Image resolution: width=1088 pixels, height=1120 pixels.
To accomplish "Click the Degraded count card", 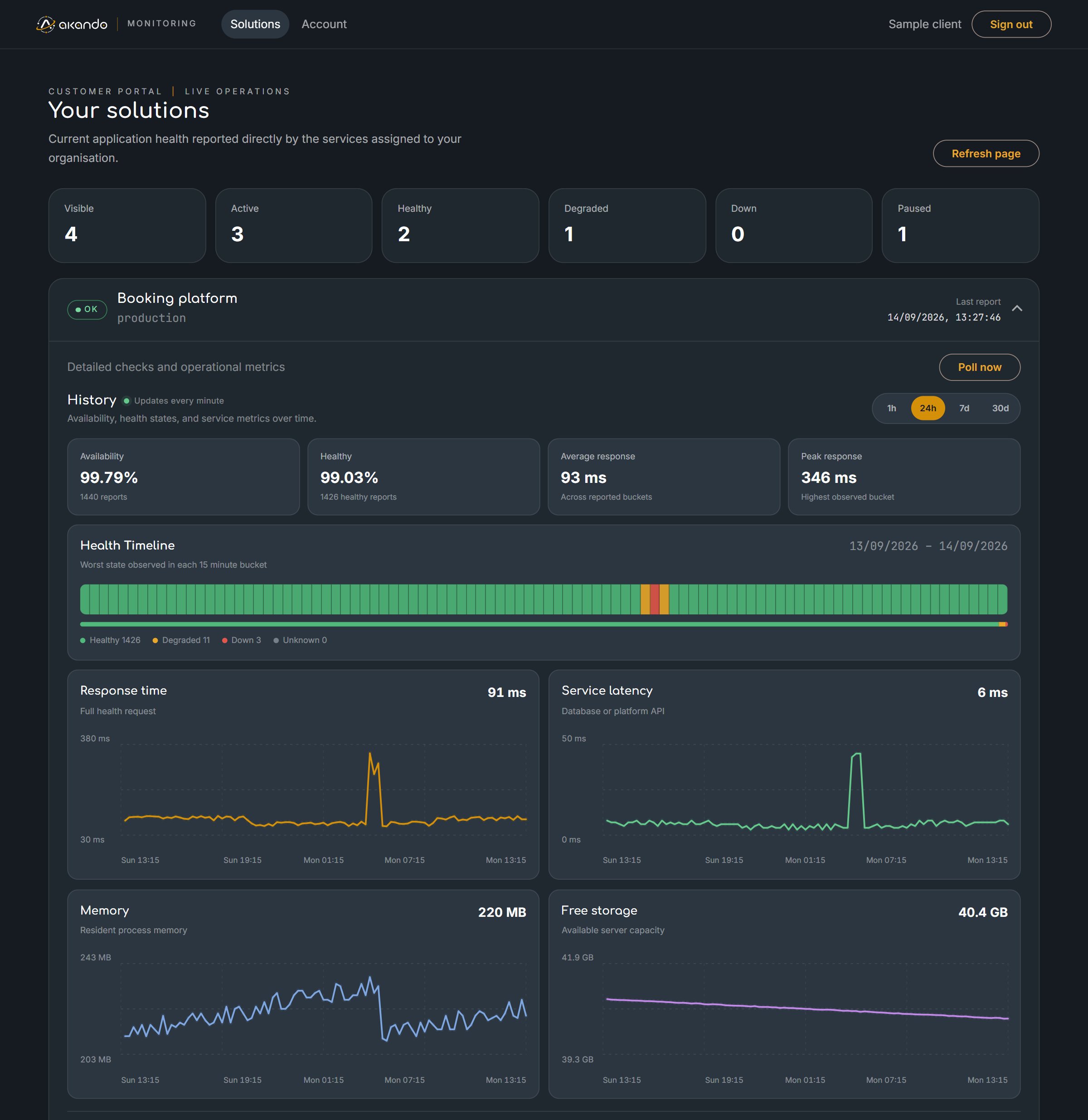I will [x=627, y=225].
